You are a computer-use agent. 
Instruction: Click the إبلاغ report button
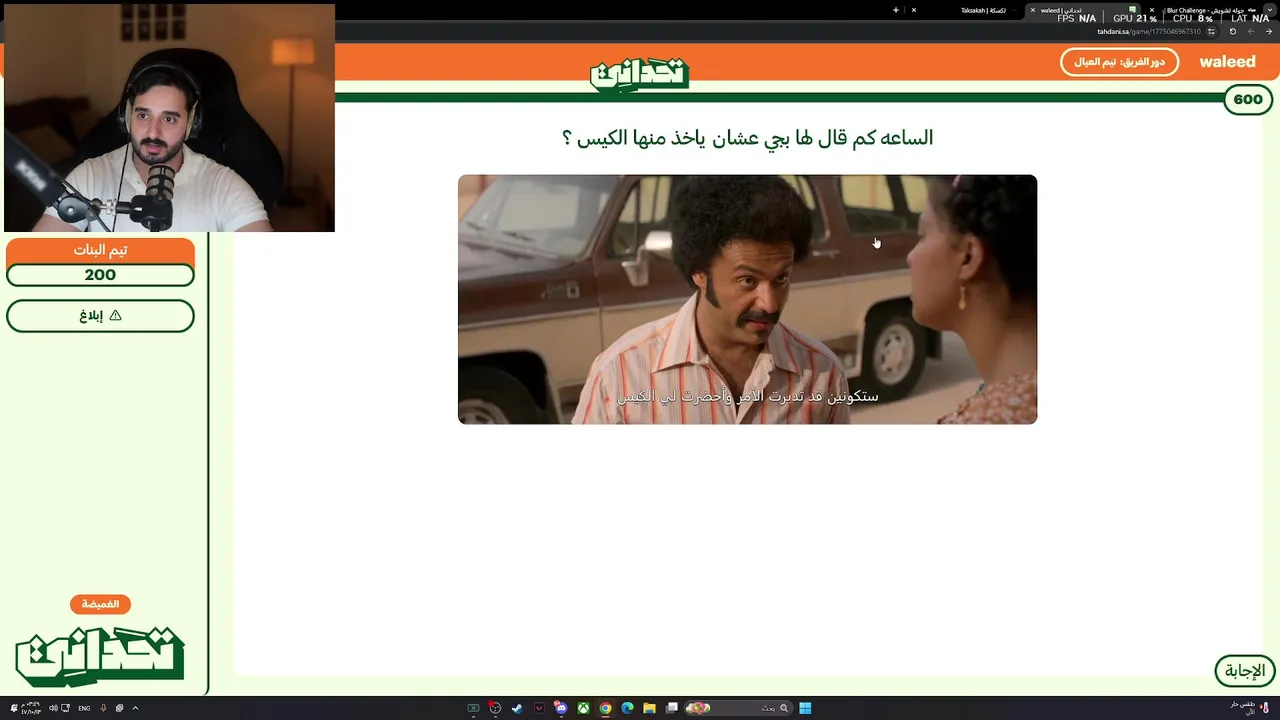[x=100, y=315]
